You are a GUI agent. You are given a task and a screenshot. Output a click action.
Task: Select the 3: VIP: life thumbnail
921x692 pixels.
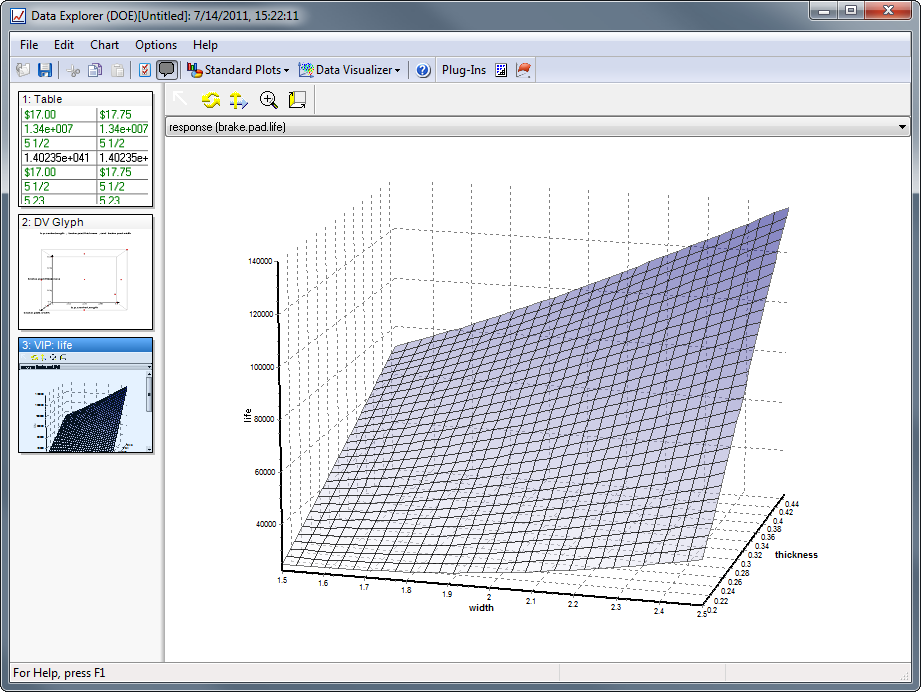pos(86,396)
